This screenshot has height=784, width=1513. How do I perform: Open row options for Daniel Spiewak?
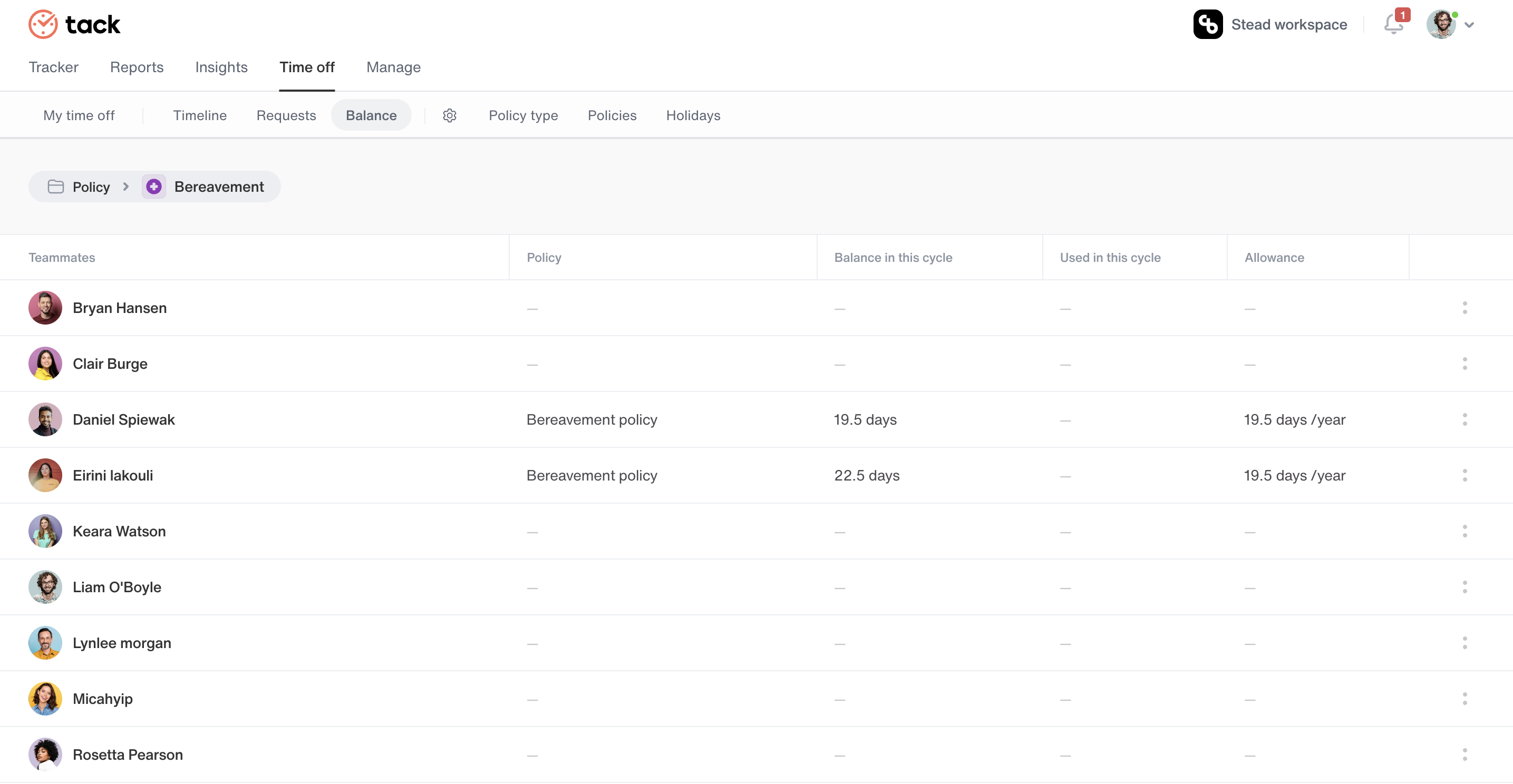point(1464,419)
